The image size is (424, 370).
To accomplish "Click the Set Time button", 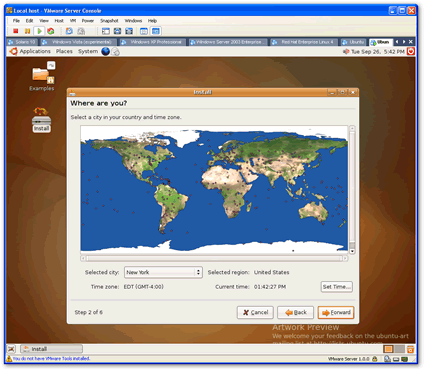I will pos(337,287).
